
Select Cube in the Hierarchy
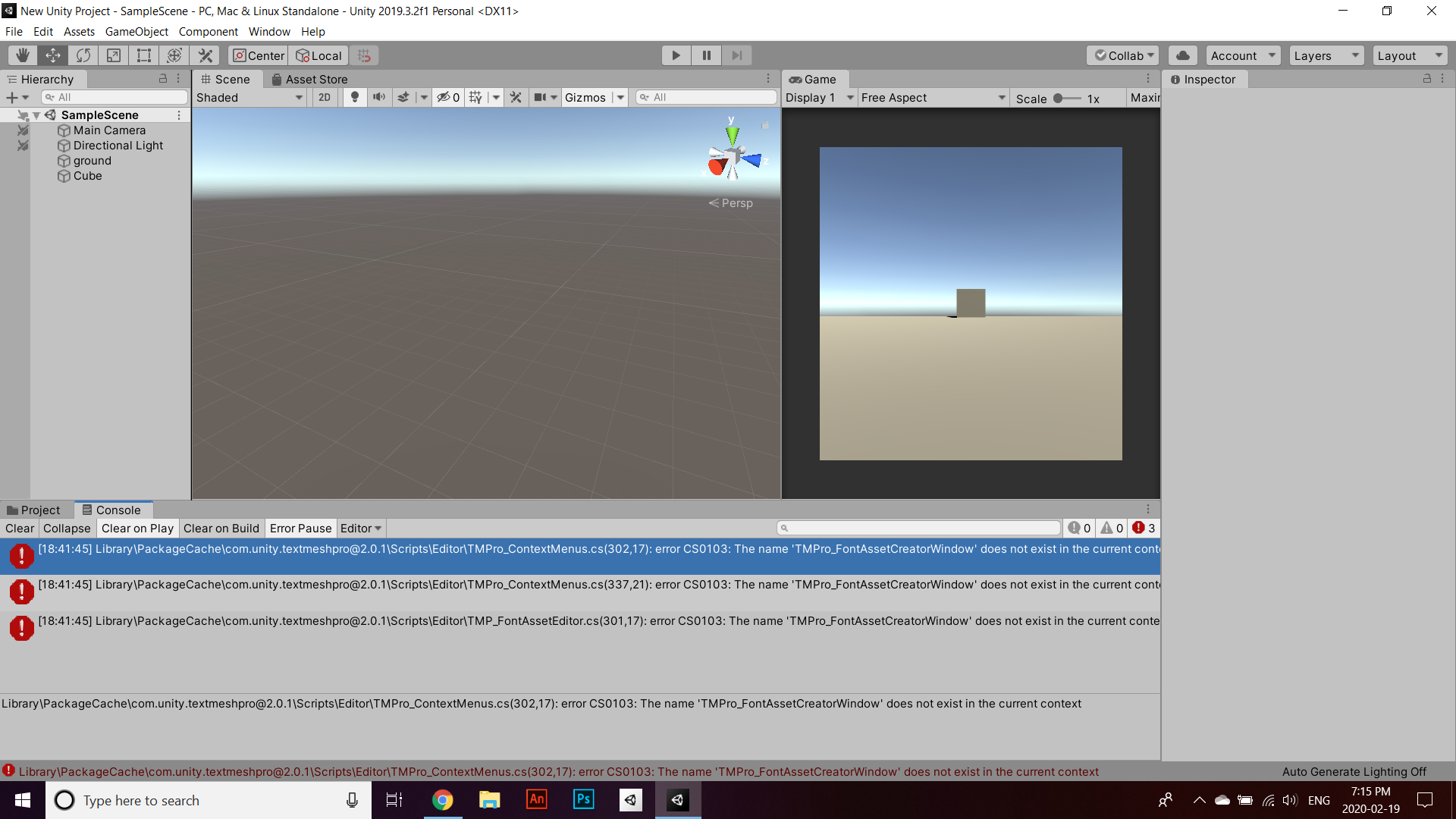[x=88, y=176]
